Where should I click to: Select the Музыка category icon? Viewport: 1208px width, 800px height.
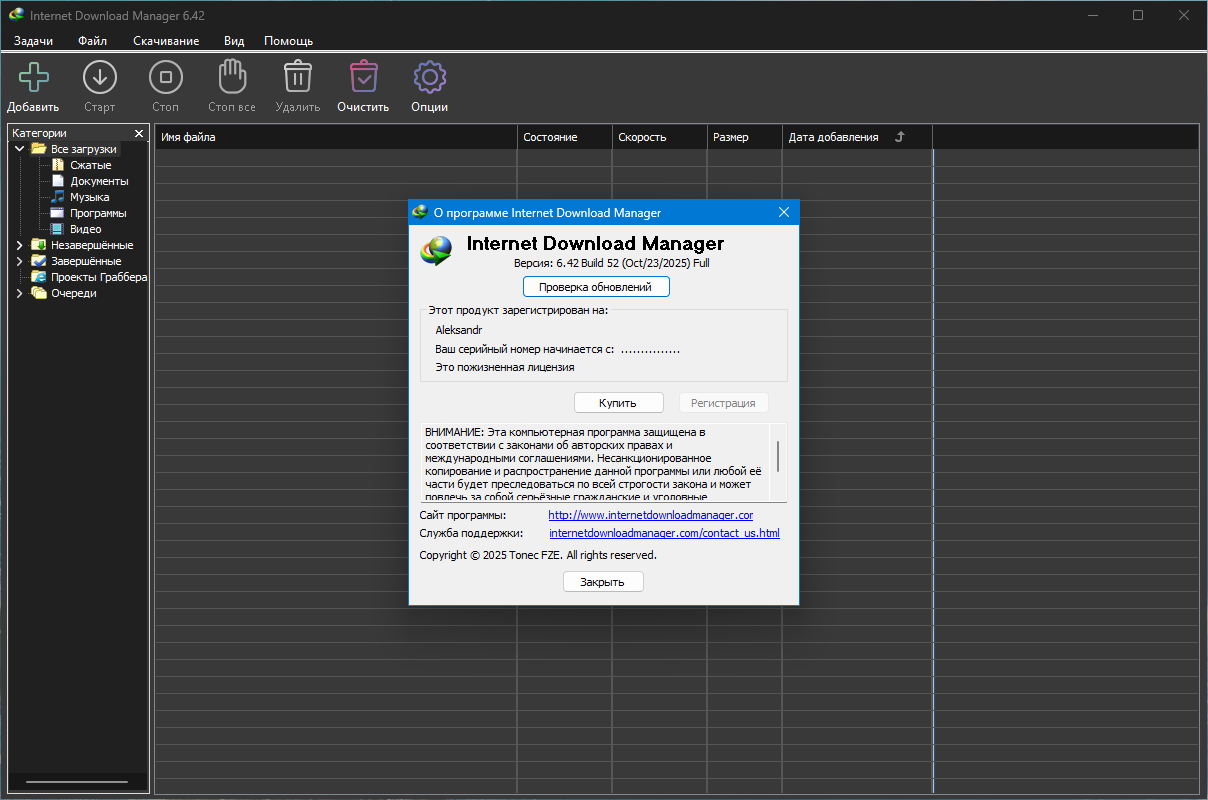click(x=58, y=197)
